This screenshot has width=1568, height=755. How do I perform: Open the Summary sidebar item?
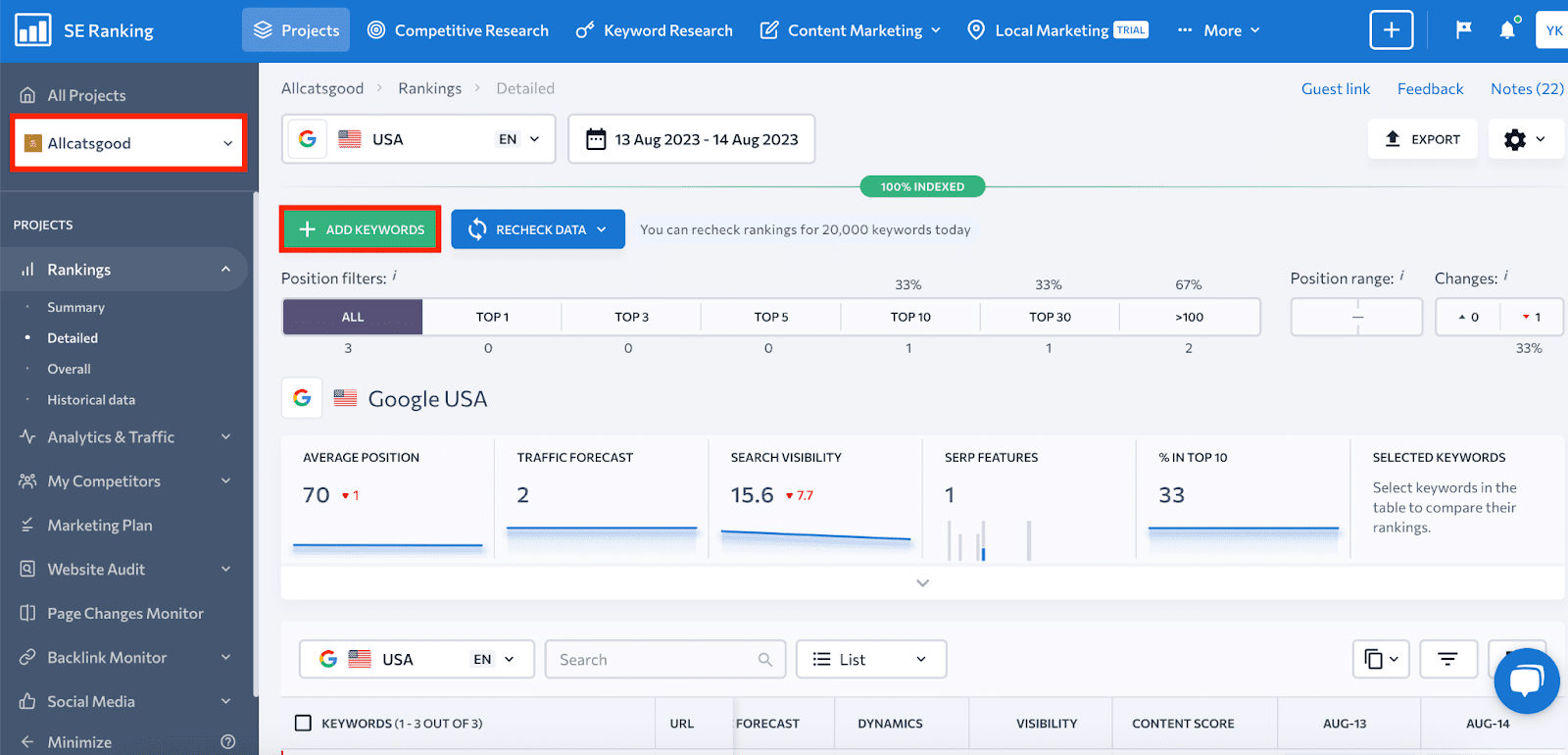[75, 307]
